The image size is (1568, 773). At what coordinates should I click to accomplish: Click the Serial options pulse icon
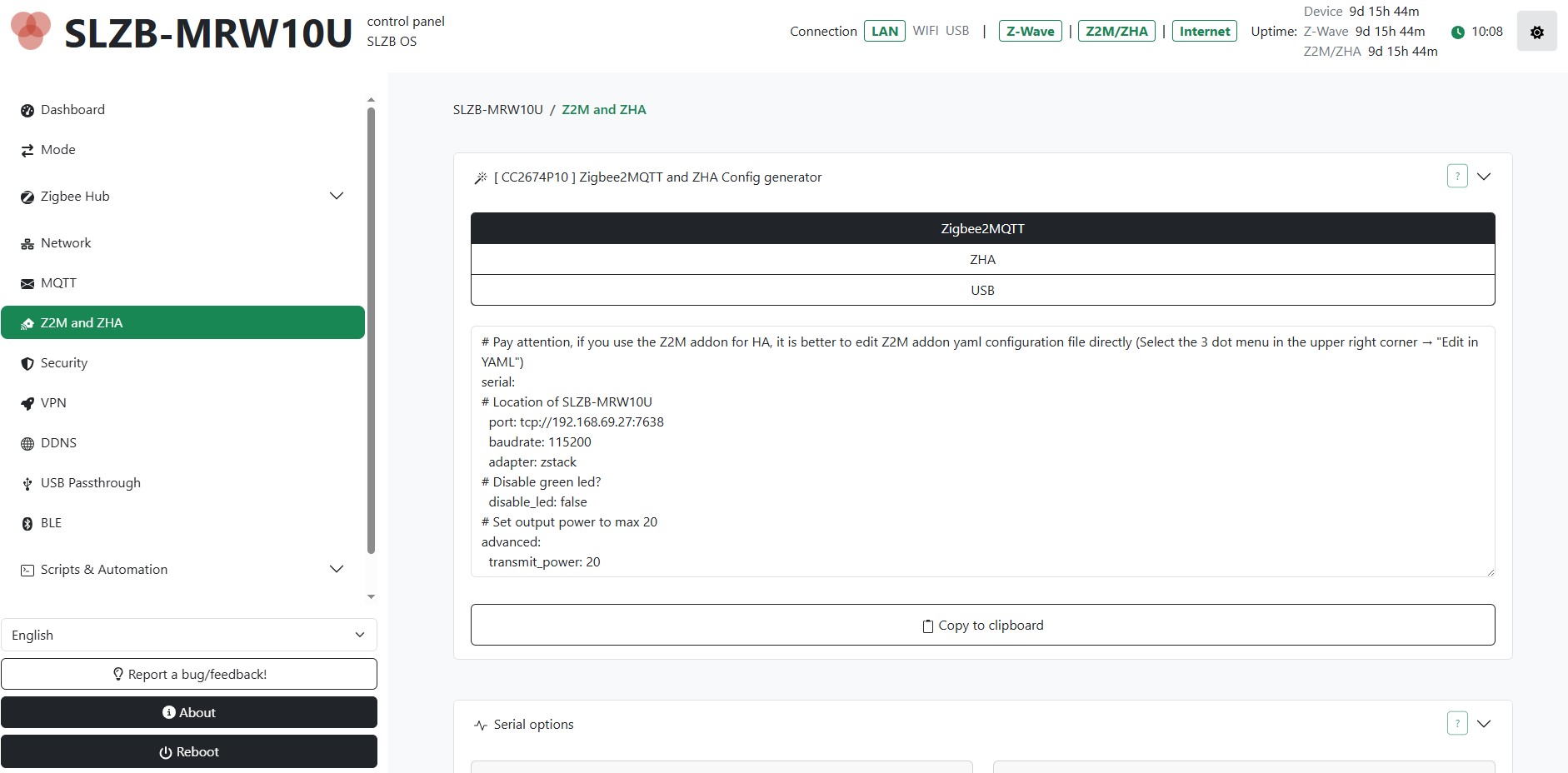(481, 725)
